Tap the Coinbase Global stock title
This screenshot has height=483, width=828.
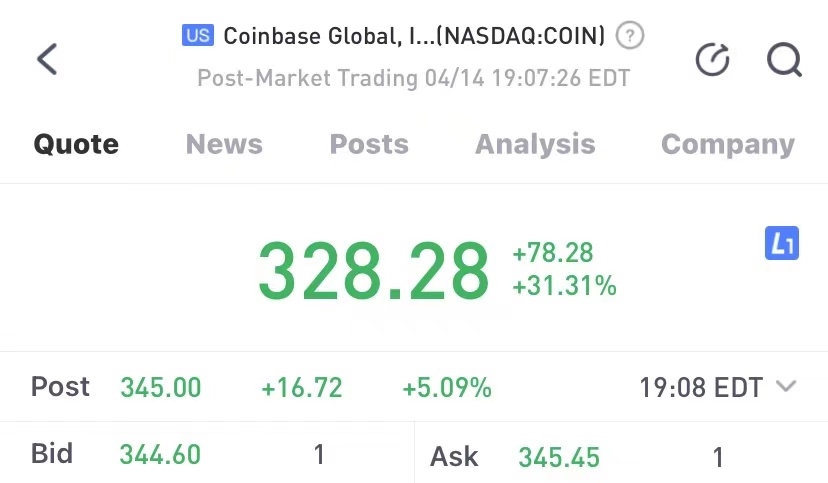414,37
